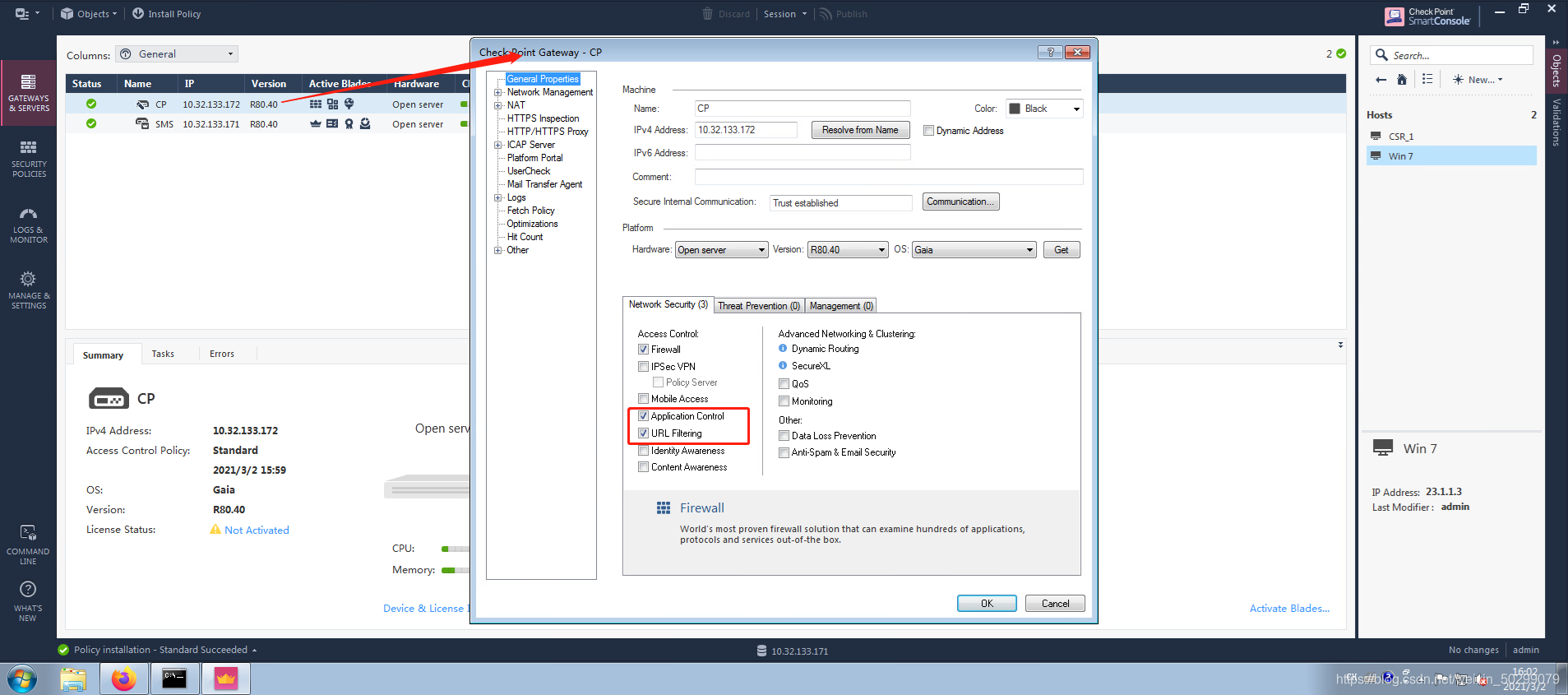
Task: Open the Gateways & Servers view
Action: pyautogui.click(x=28, y=93)
